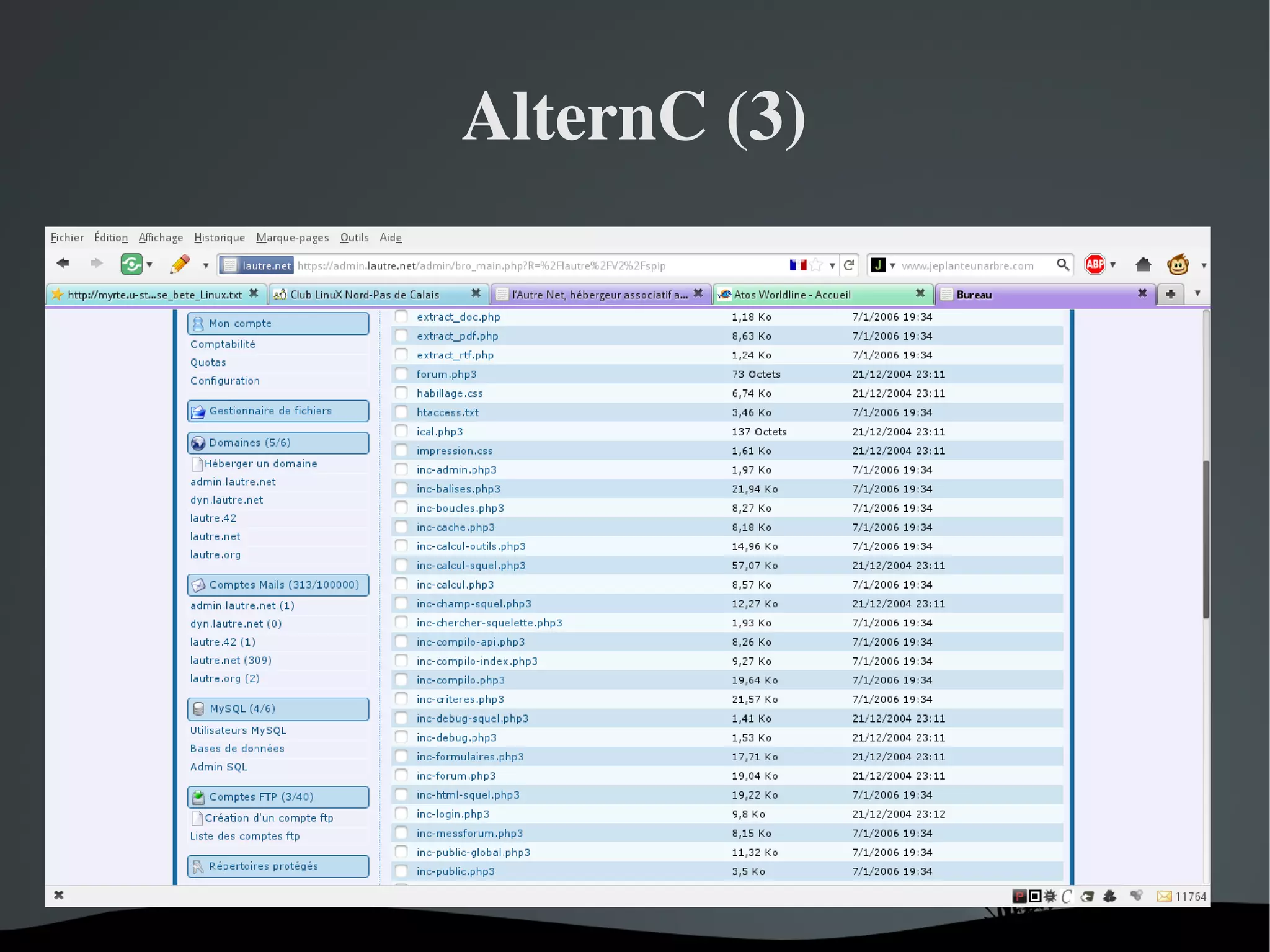Screen dimensions: 1270x952
Task: Open the Greasemonkey dropdown arrow
Action: coord(1203,265)
